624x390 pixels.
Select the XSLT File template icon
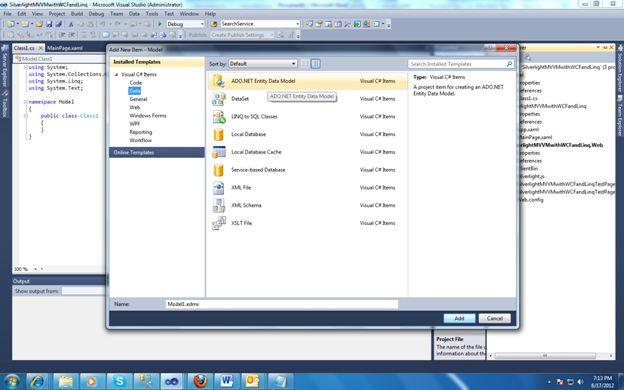click(x=218, y=223)
